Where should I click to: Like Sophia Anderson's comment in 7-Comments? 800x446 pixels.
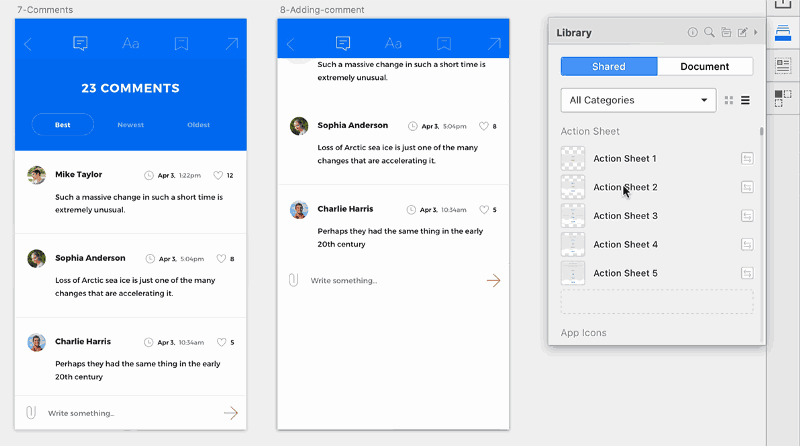[221, 259]
